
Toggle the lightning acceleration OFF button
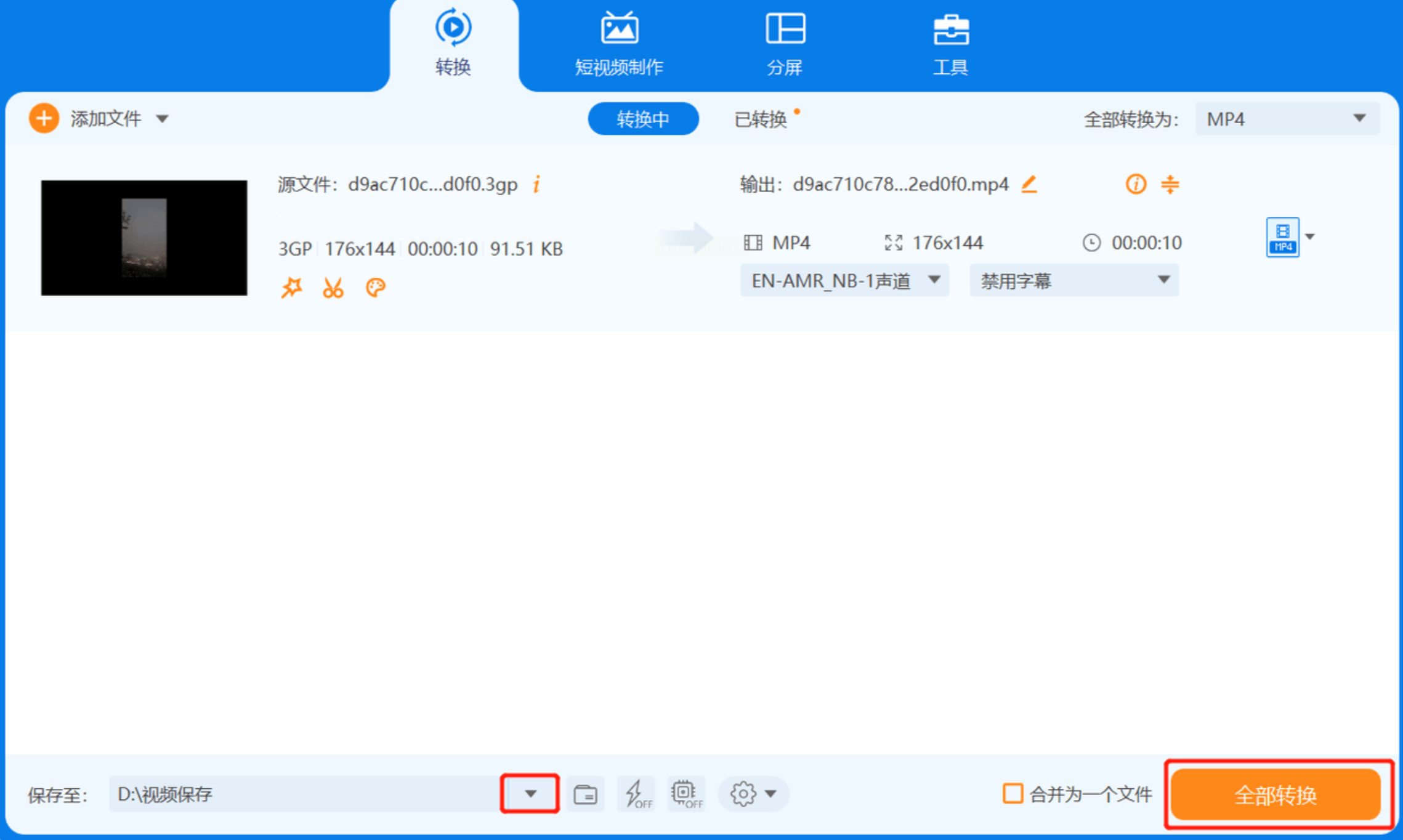tap(636, 794)
